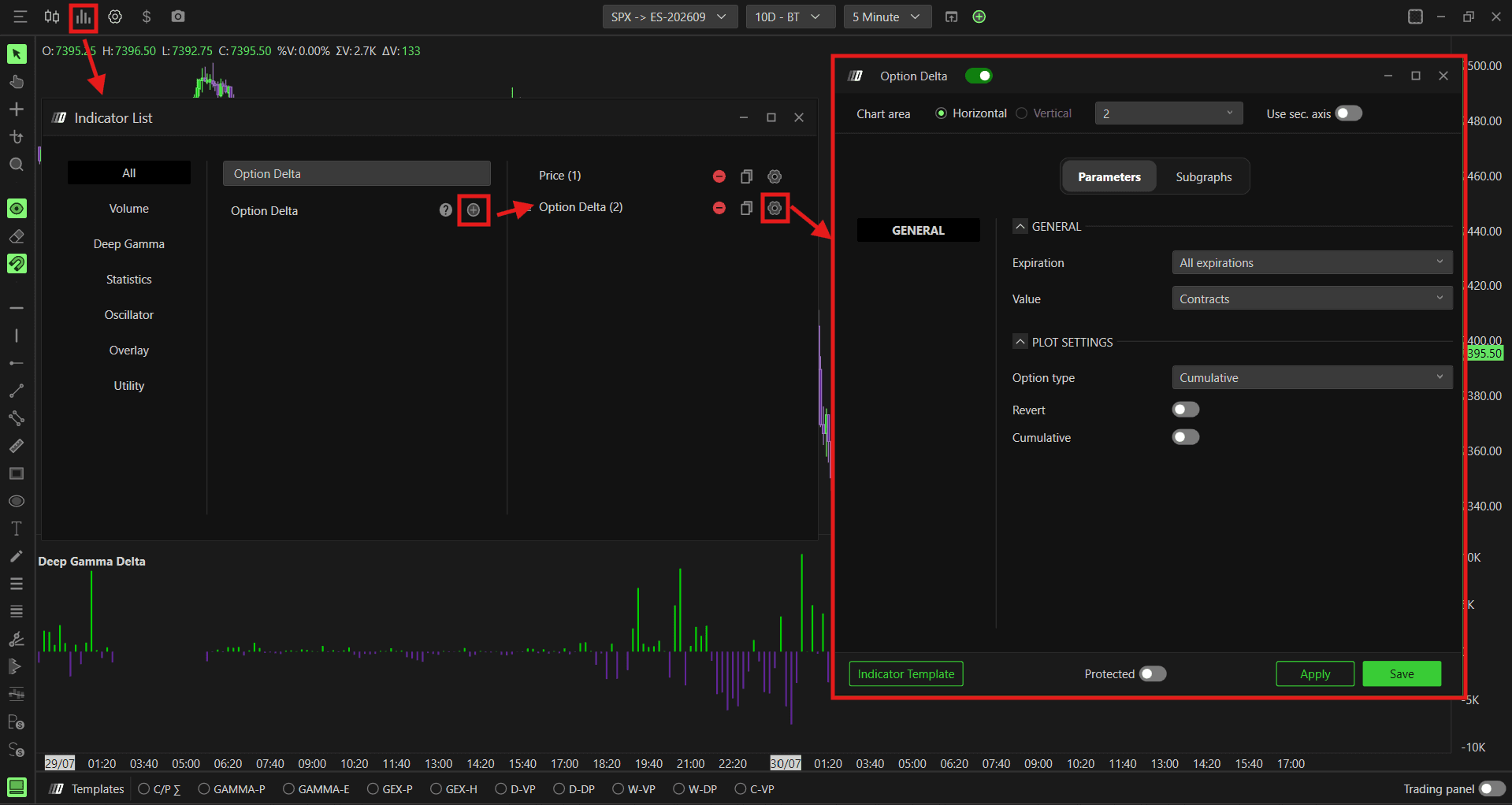The width and height of the screenshot is (1512, 805).
Task: Toggle the Option Delta enabled switch
Action: 979,76
